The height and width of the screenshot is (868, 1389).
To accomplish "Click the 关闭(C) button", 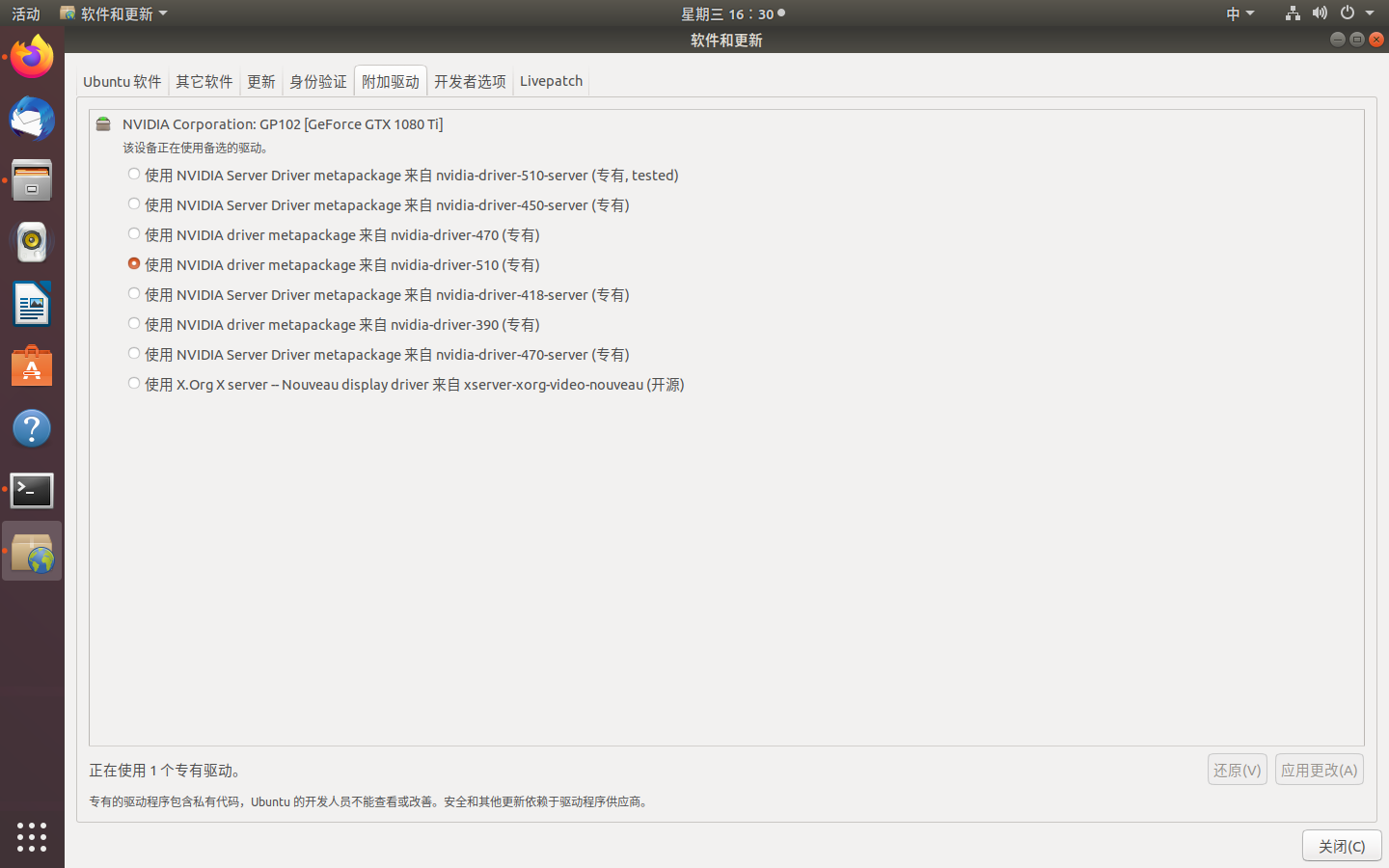I will 1342,846.
